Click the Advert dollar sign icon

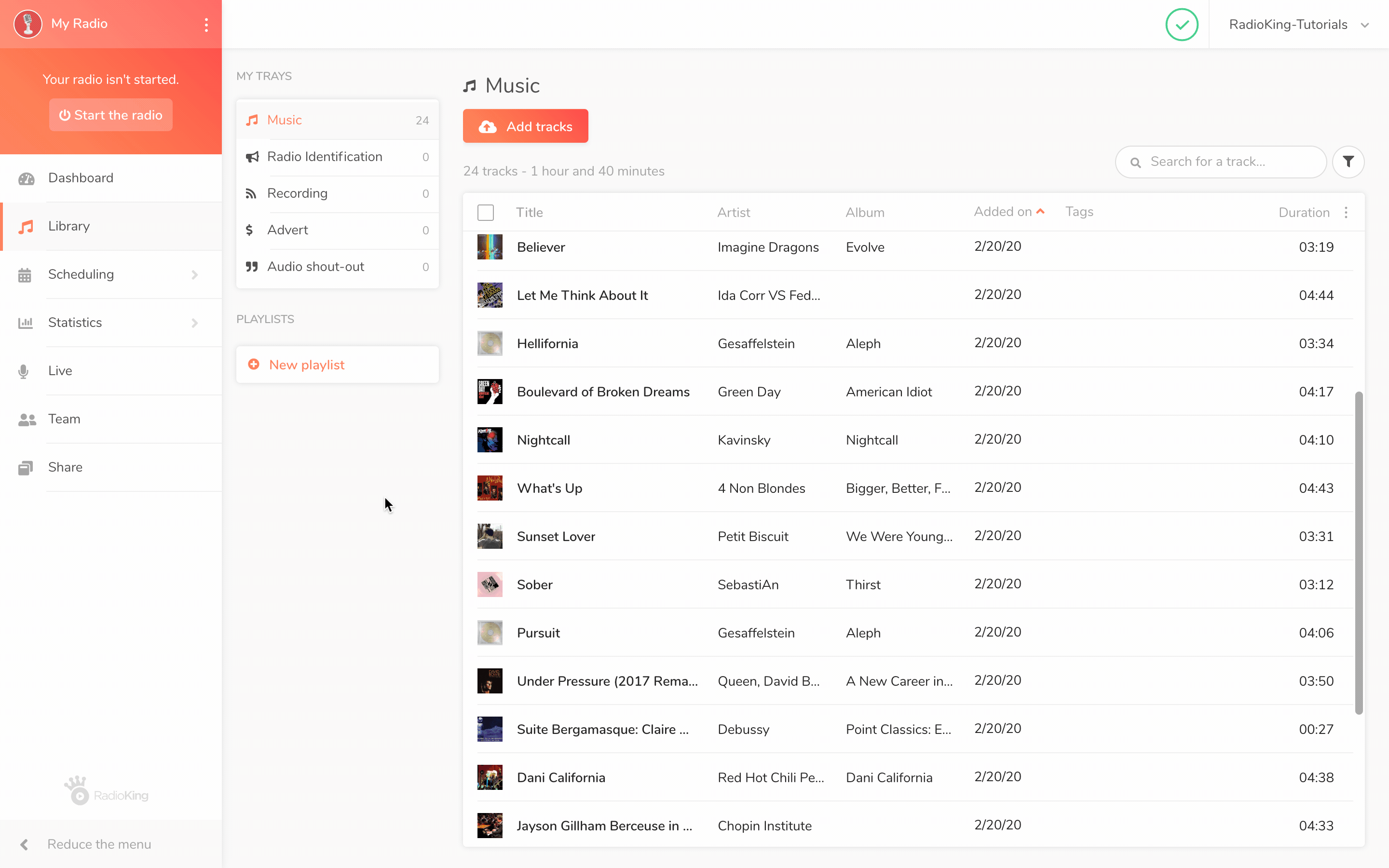pos(249,230)
